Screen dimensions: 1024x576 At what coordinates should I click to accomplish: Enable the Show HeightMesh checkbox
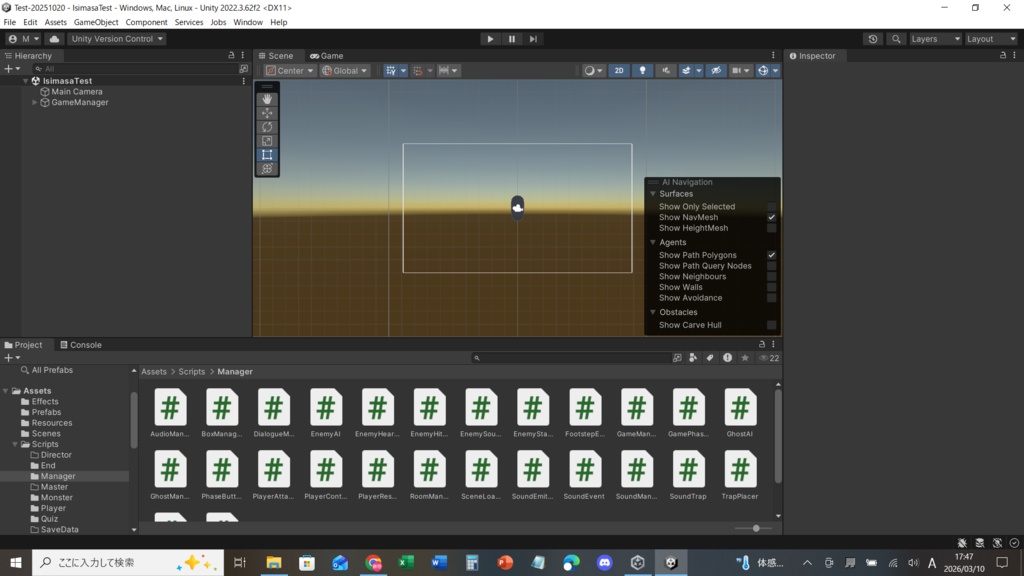[771, 228]
